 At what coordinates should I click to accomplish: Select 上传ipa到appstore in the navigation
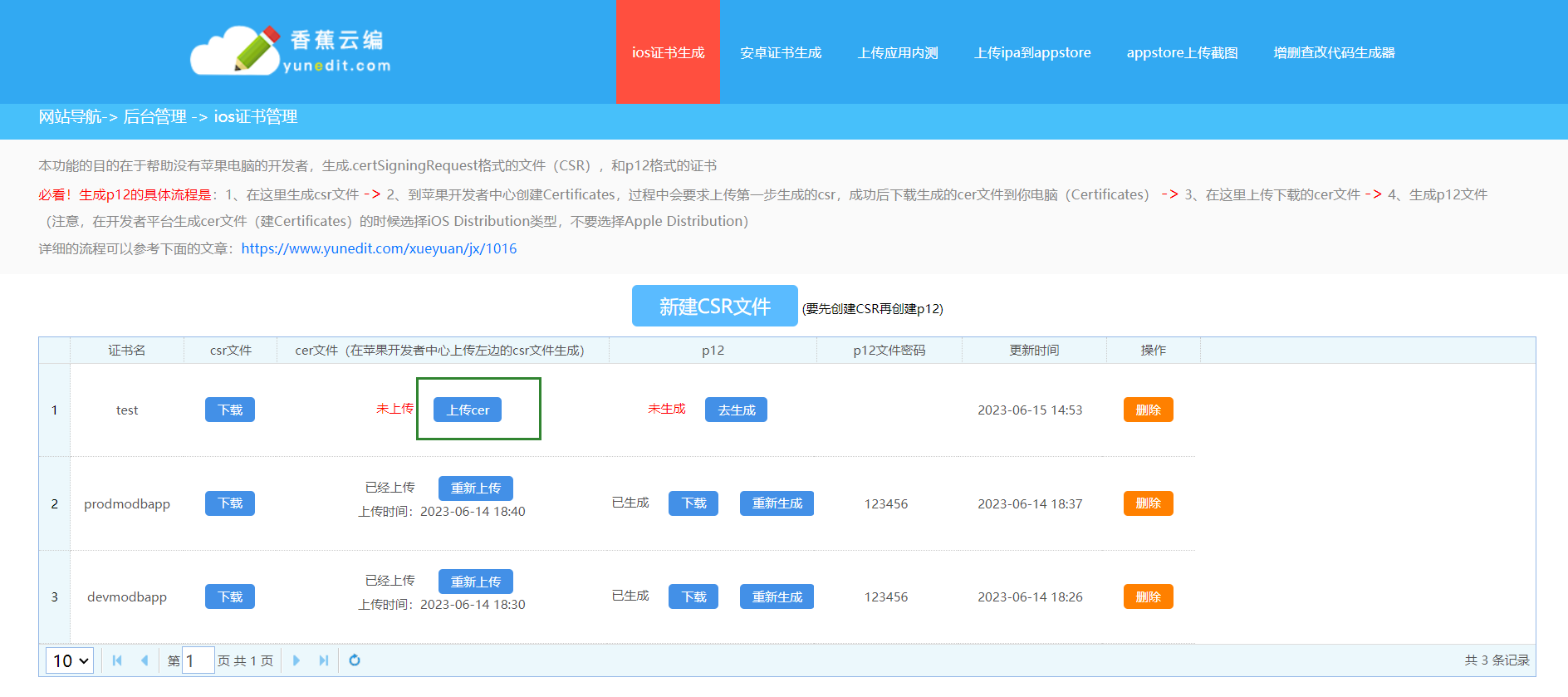tap(1032, 52)
